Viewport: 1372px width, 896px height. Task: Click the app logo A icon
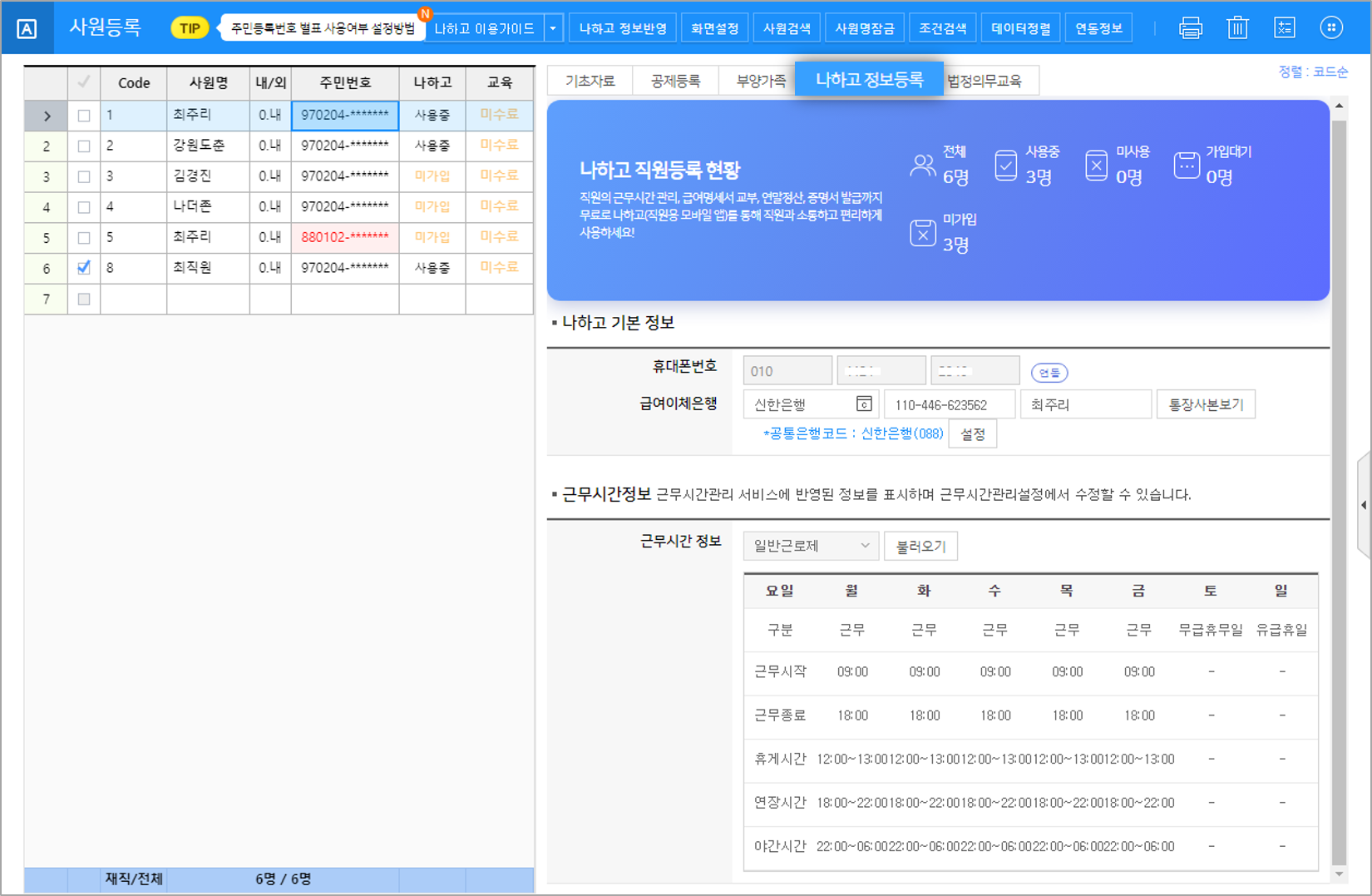[x=27, y=29]
